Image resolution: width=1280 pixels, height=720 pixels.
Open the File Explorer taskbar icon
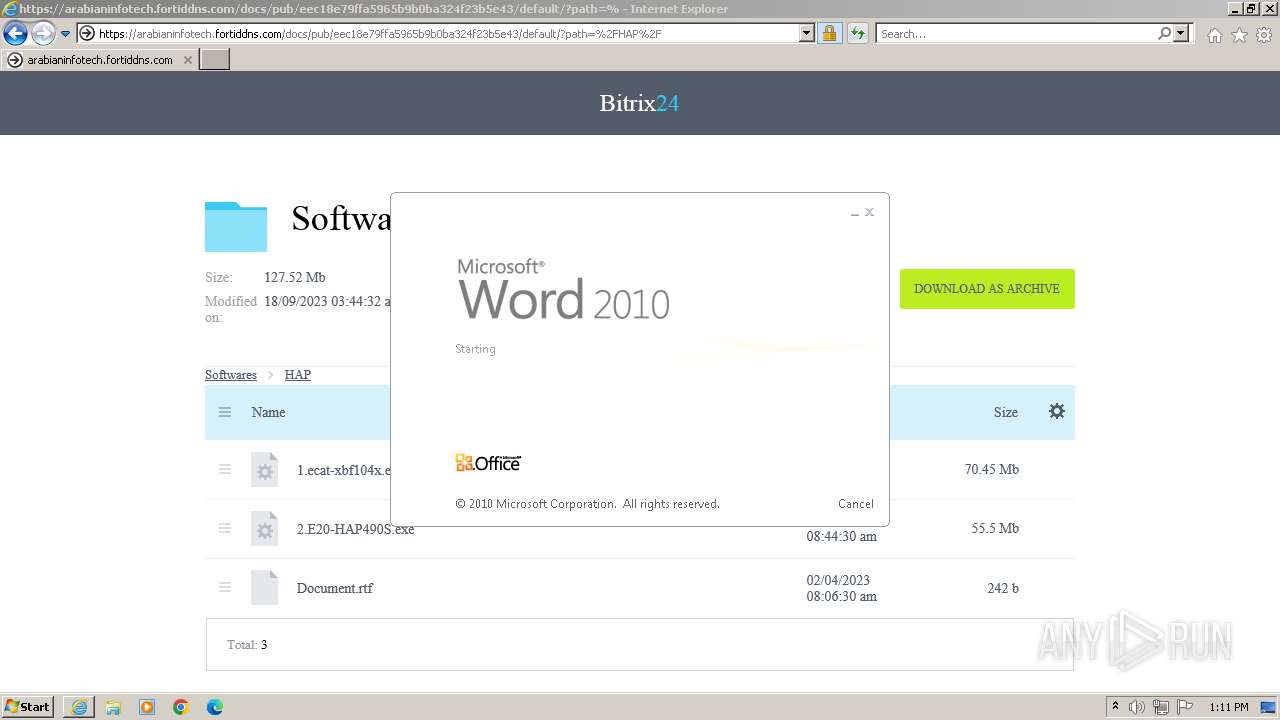(113, 707)
